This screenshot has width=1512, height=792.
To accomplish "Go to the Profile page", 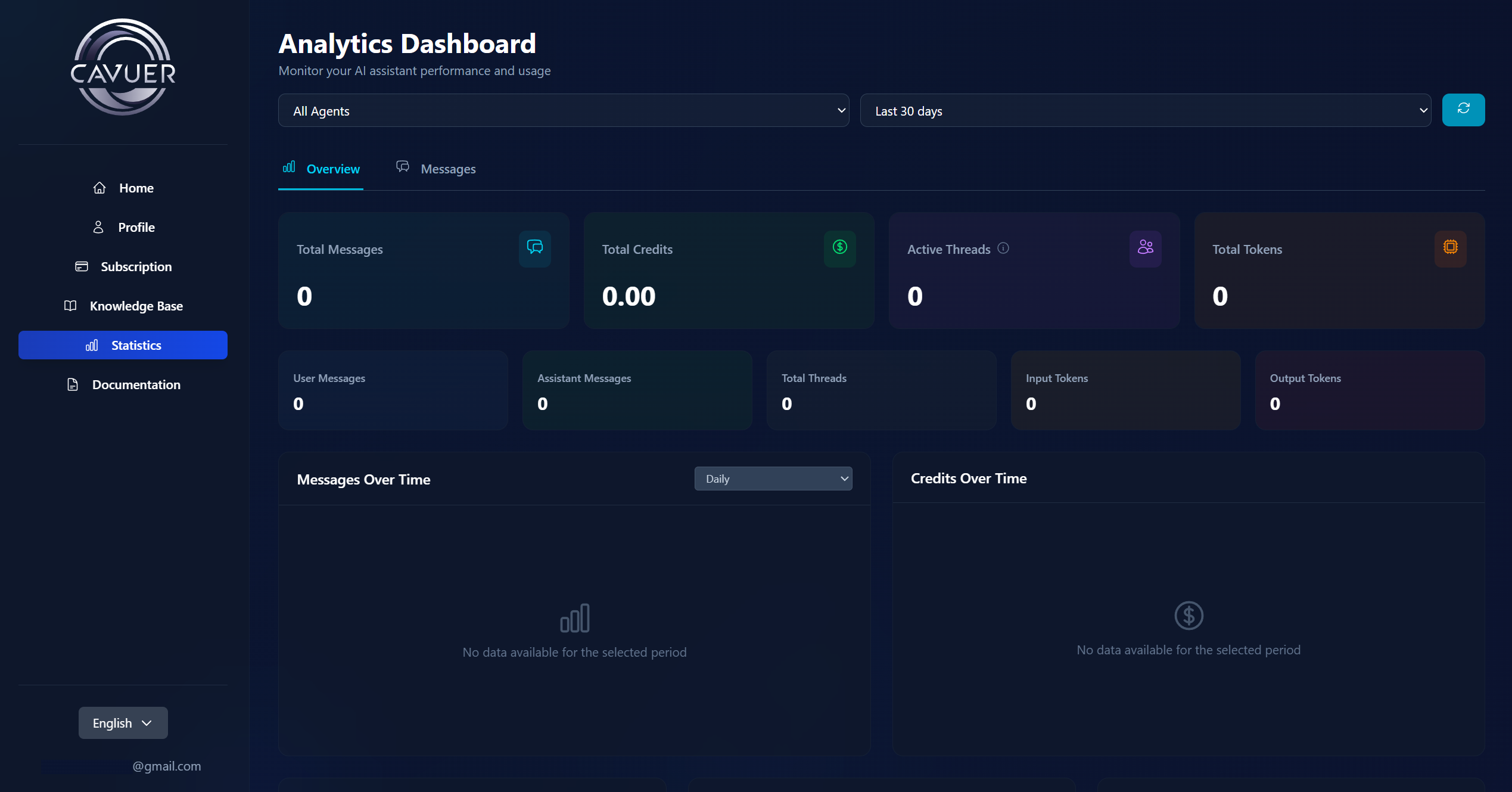I will pyautogui.click(x=123, y=228).
